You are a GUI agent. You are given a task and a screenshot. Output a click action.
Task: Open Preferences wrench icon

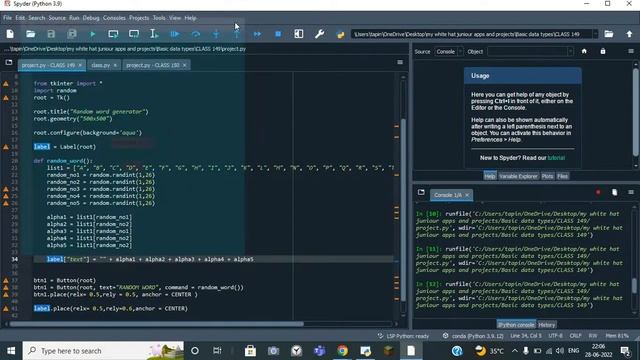(x=320, y=34)
